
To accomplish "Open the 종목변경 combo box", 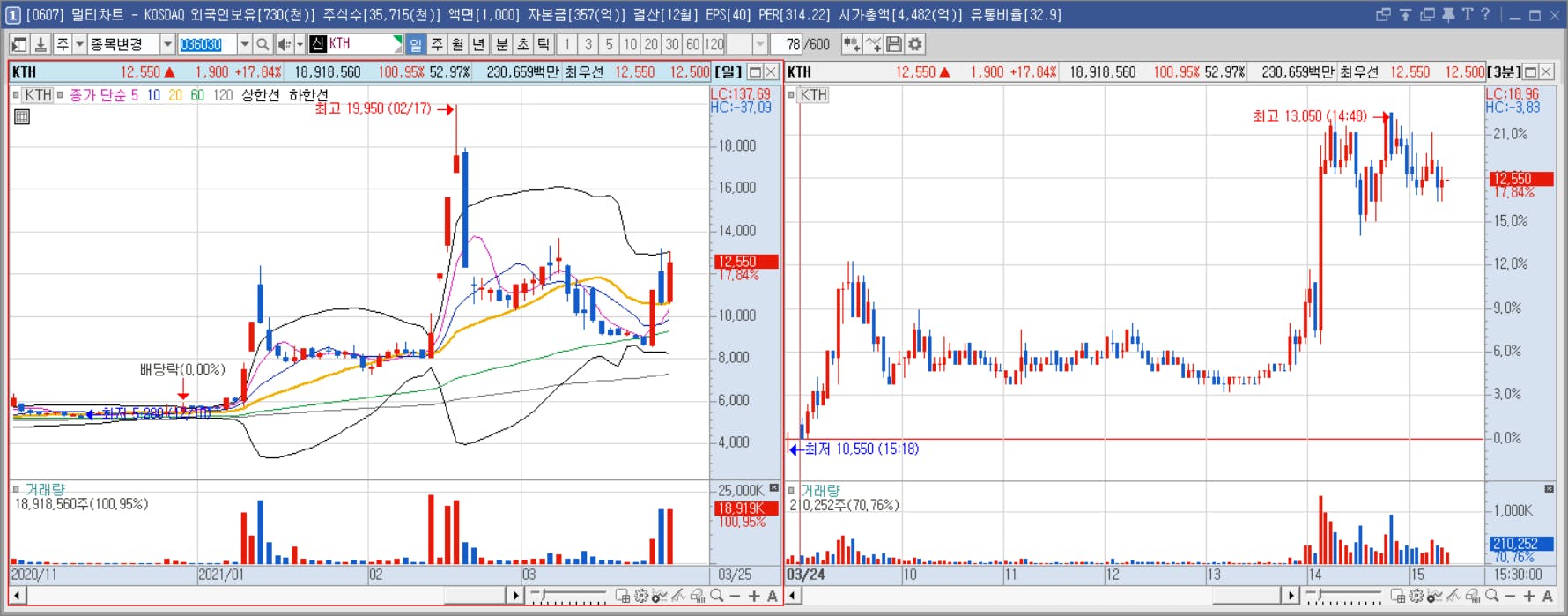I will coord(130,44).
